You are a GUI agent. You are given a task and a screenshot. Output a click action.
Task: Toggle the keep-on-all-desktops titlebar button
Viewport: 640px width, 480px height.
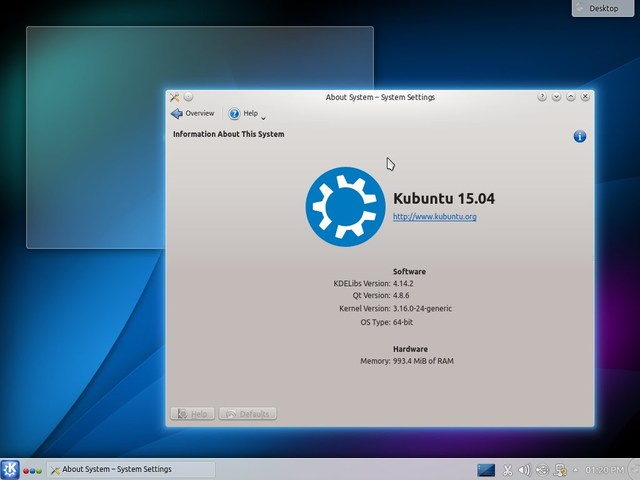[x=188, y=97]
